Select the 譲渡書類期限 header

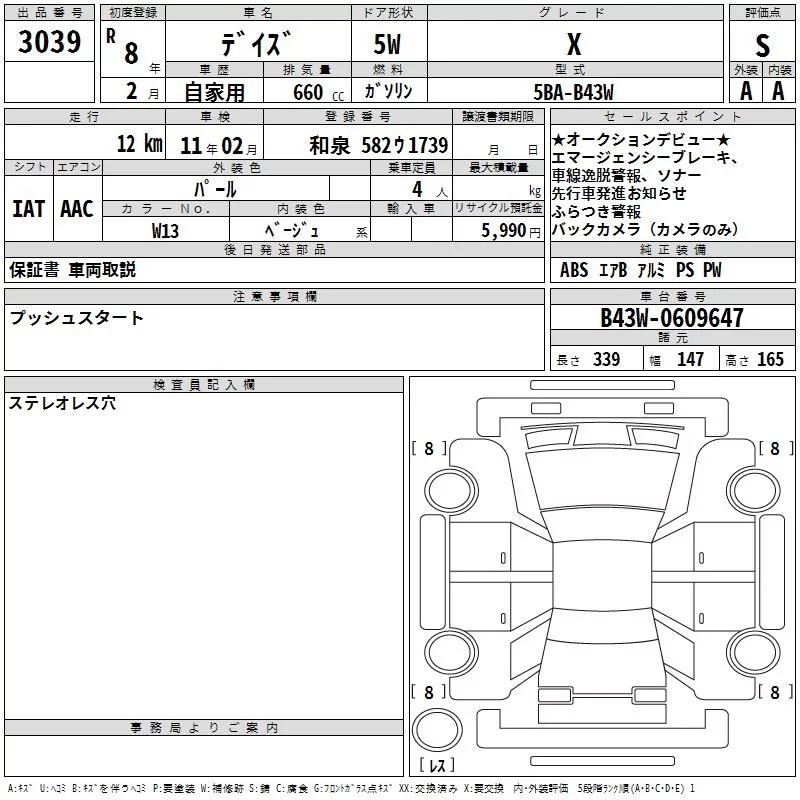pyautogui.click(x=498, y=117)
